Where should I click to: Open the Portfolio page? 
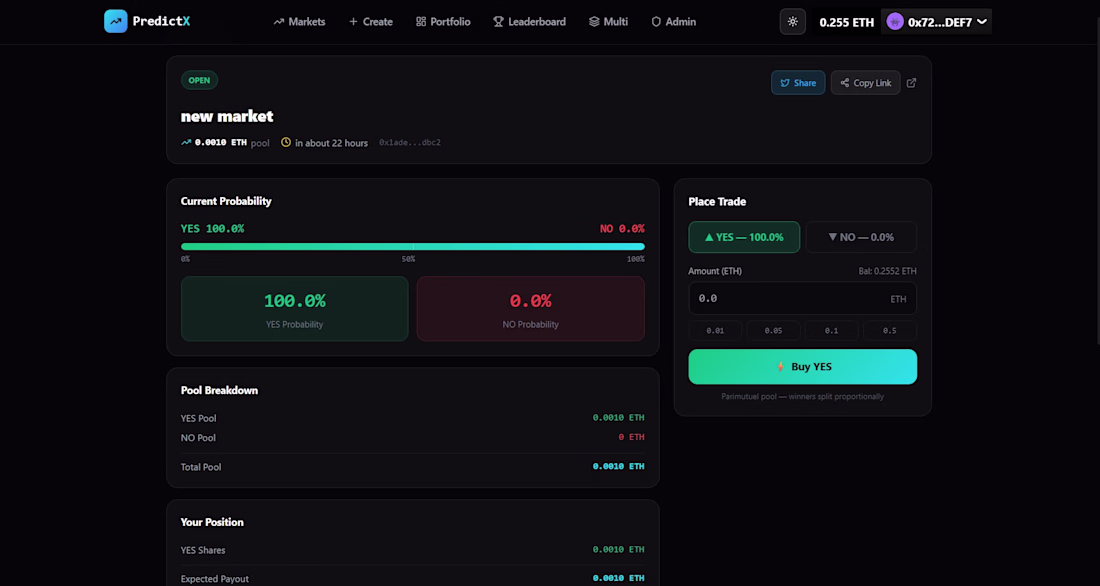(x=443, y=22)
